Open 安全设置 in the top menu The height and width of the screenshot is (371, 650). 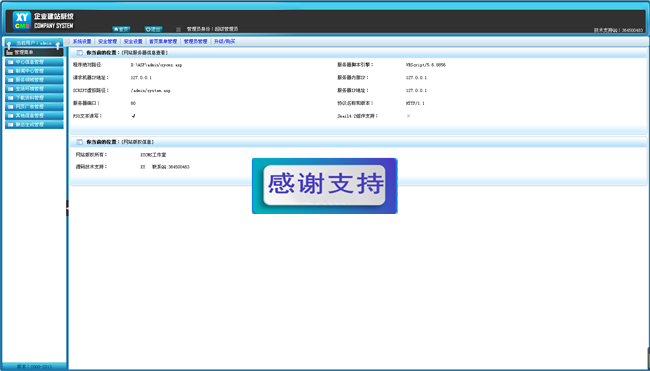coord(133,41)
